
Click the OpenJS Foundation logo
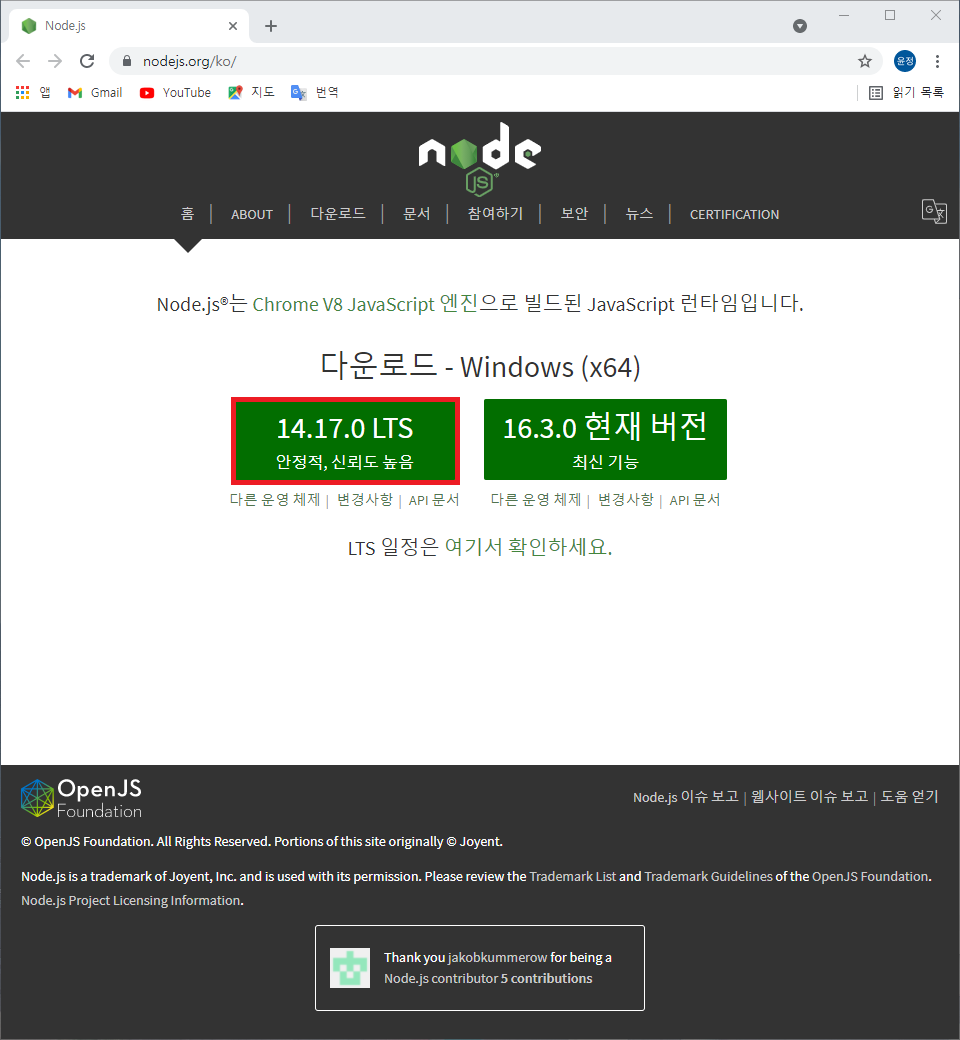[82, 798]
